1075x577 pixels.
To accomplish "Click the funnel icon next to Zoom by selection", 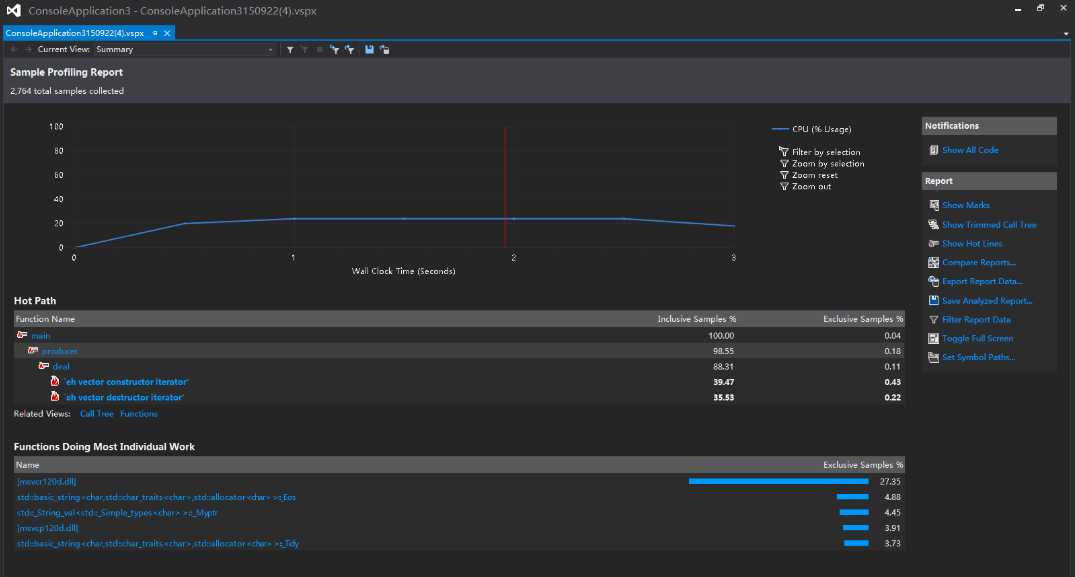I will pos(784,163).
